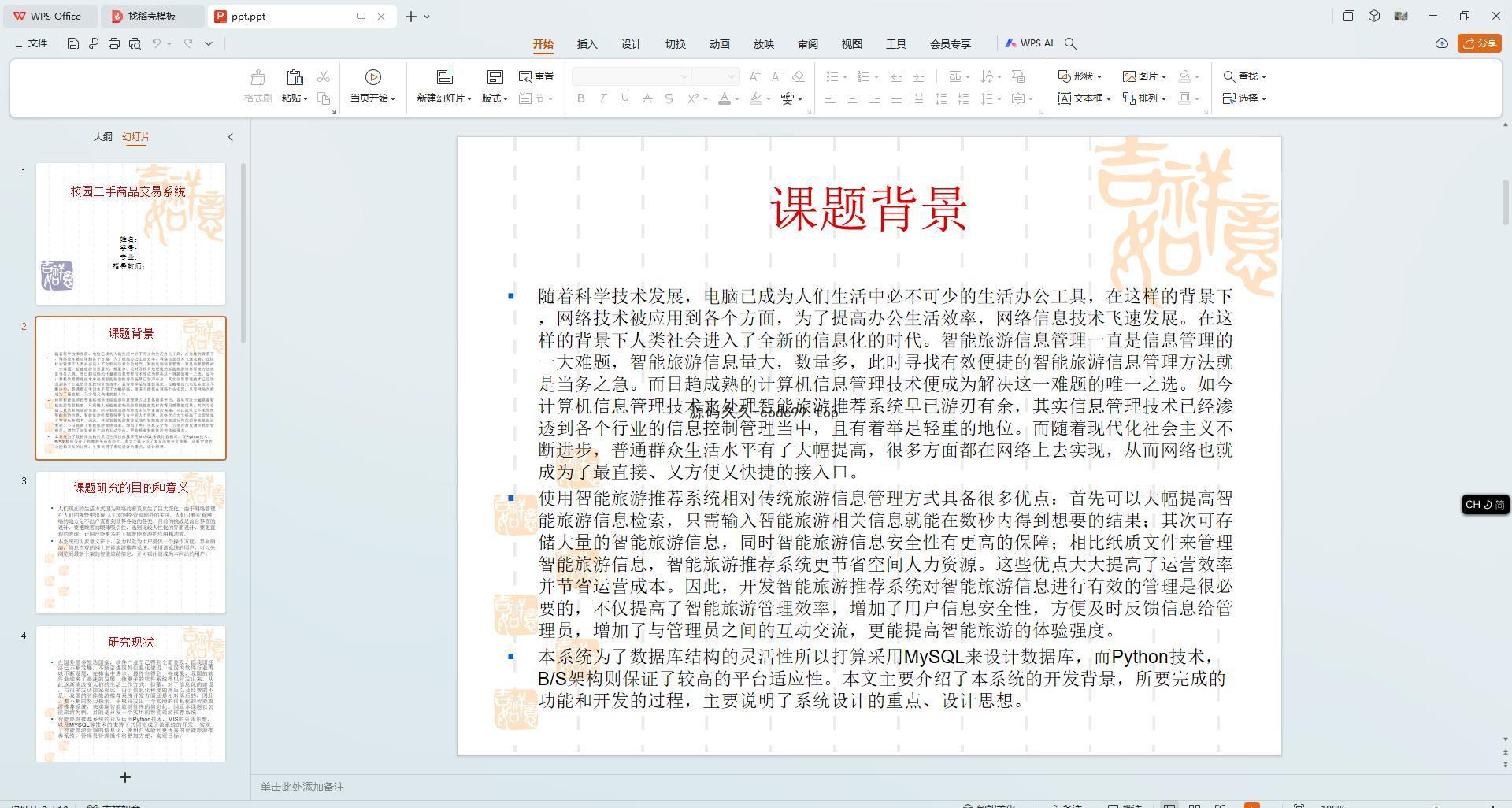The image size is (1512, 808).
Task: Open new tab with plus button
Action: click(x=410, y=16)
